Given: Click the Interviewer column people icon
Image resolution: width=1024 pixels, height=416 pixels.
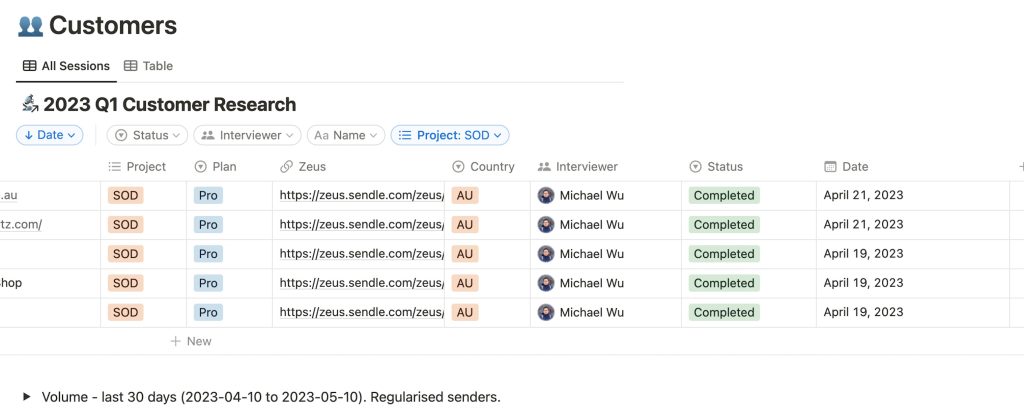Looking at the screenshot, I should tap(544, 167).
